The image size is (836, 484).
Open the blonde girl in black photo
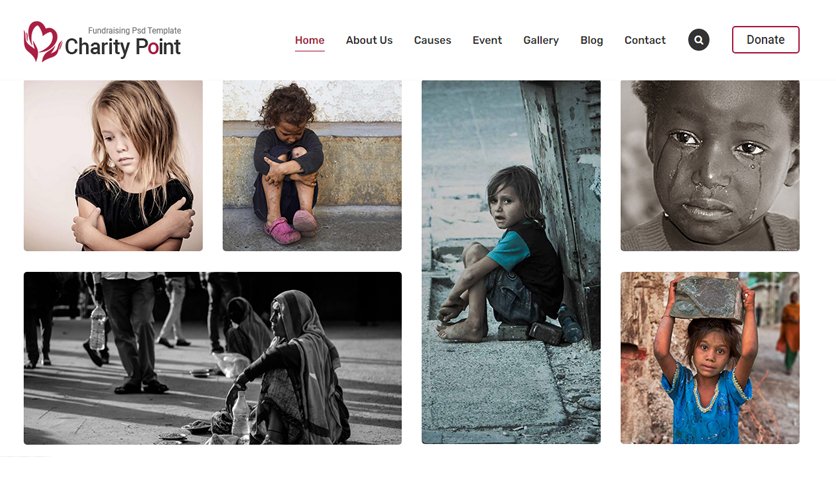click(113, 165)
